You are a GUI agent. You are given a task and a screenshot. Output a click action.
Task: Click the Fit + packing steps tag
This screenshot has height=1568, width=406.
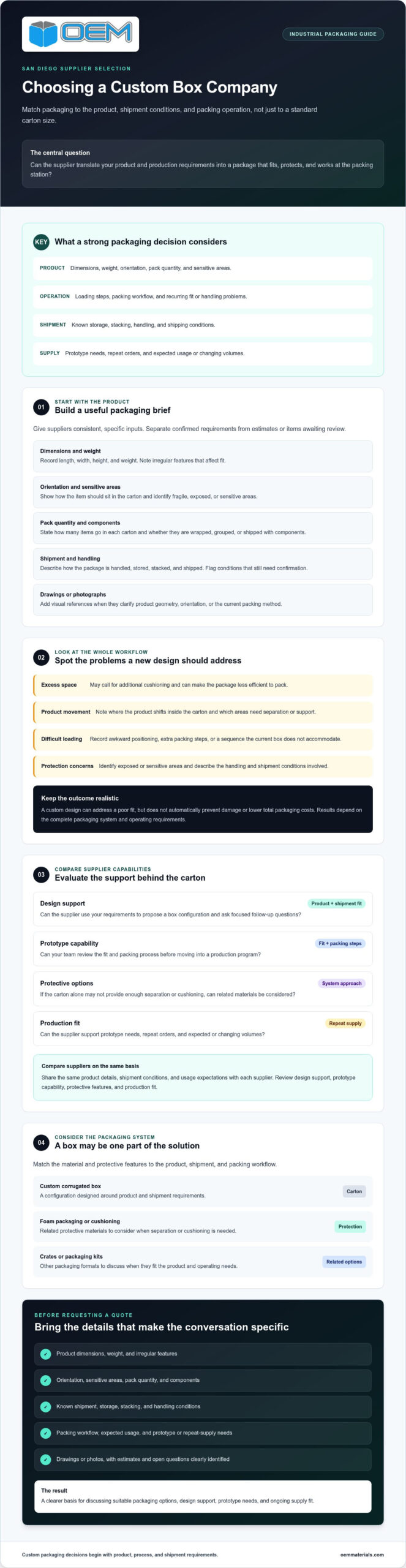[340, 943]
